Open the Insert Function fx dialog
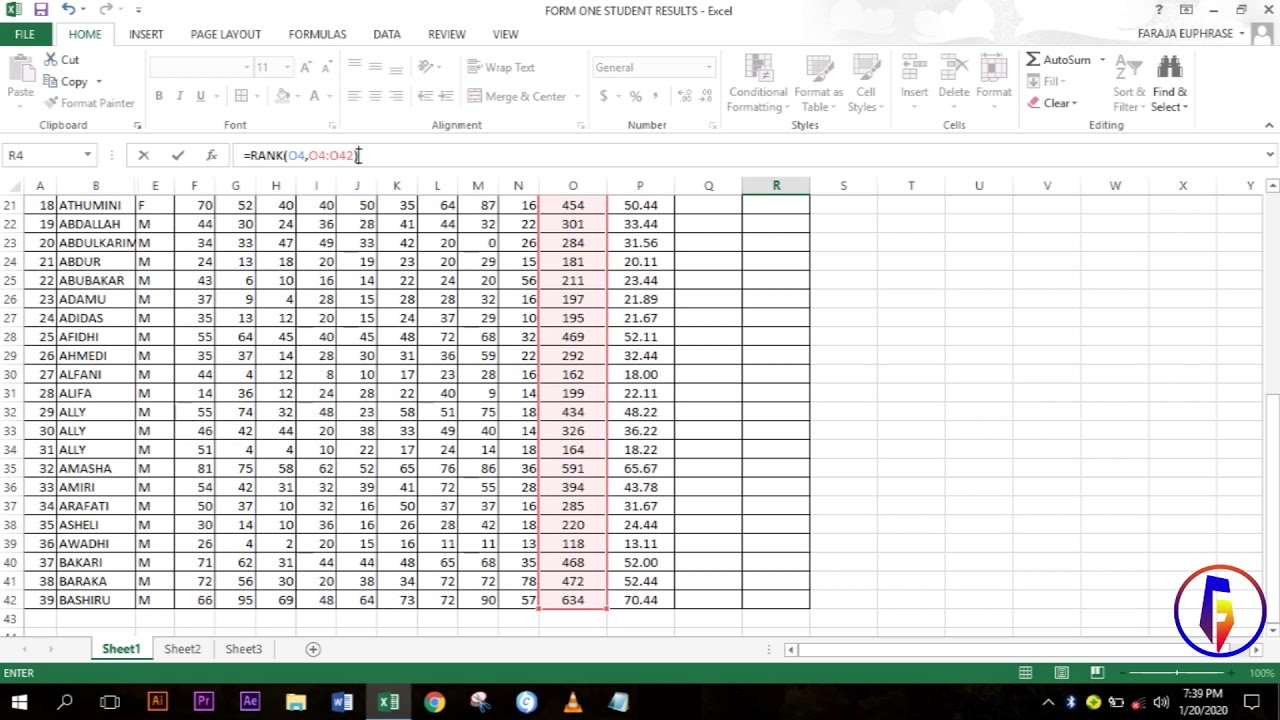The height and width of the screenshot is (720, 1280). (x=211, y=155)
